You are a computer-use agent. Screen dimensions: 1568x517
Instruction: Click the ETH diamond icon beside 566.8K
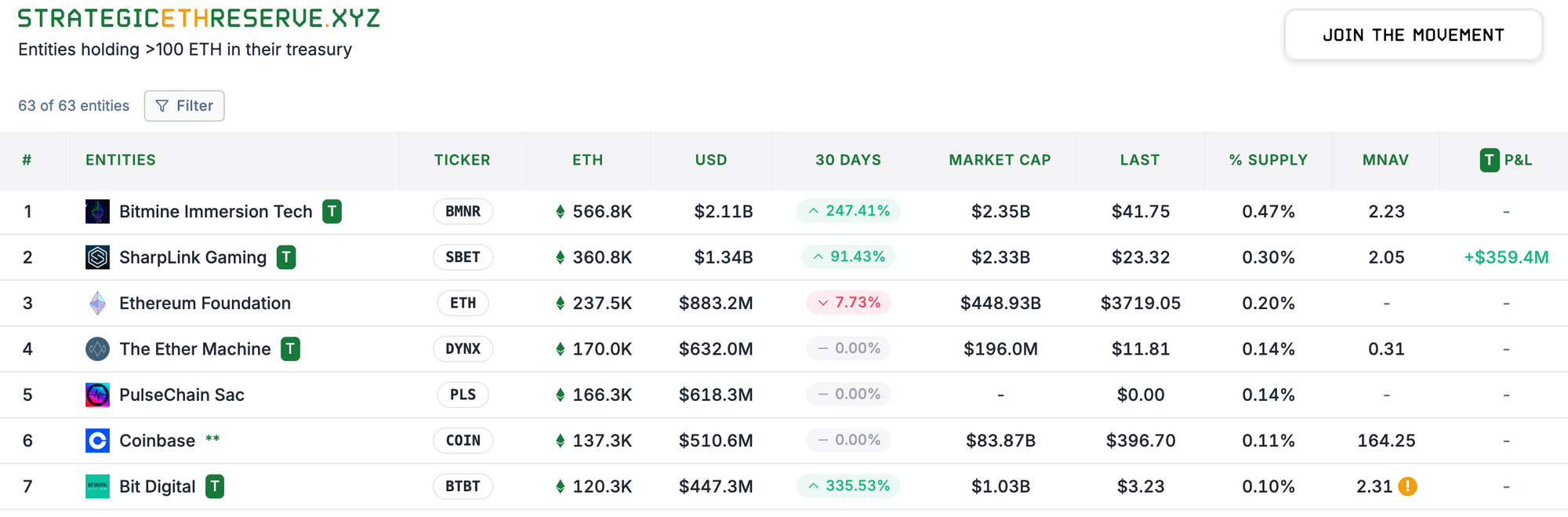[560, 211]
